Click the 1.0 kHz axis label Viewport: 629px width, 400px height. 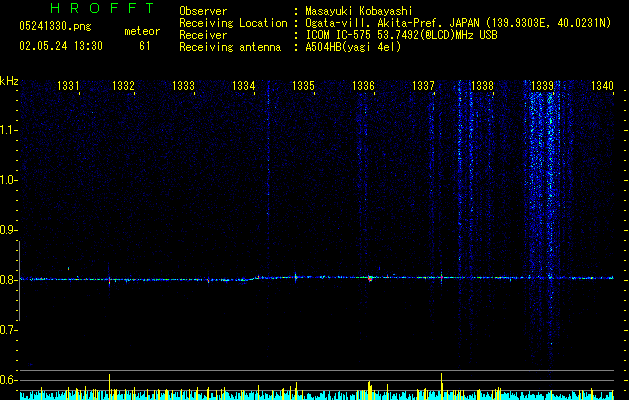tap(9, 180)
